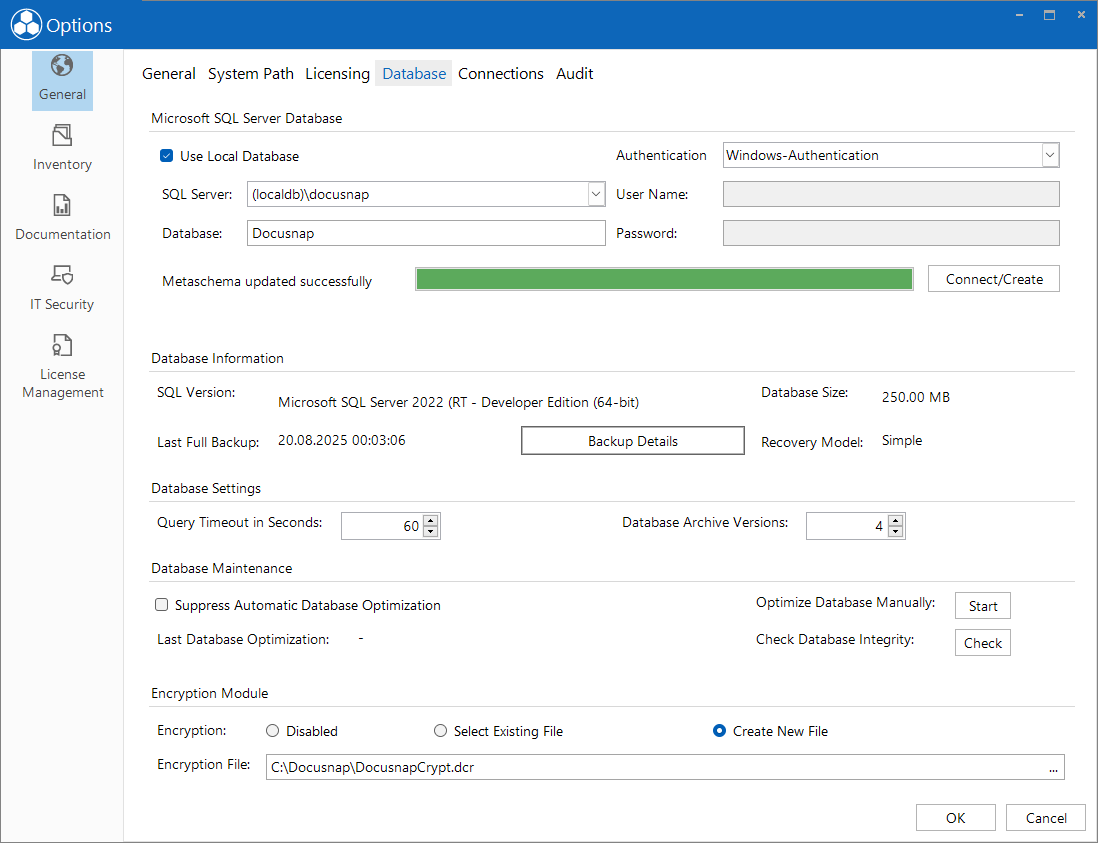Choose Select Existing File encryption option
The image size is (1098, 843).
(x=440, y=731)
